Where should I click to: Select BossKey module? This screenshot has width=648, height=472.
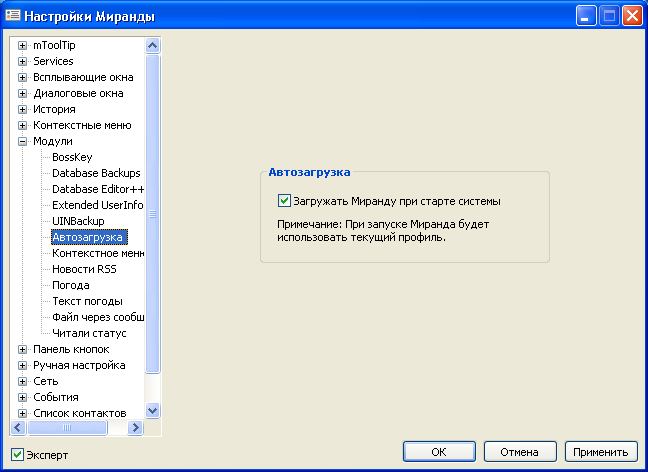(x=72, y=157)
